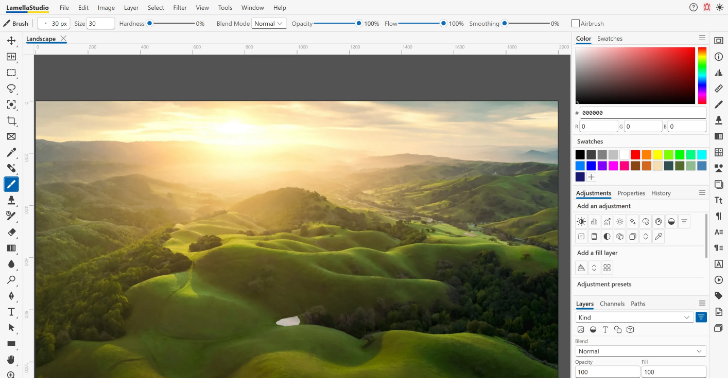Select the Object Selection tool
The height and width of the screenshot is (378, 728).
click(x=11, y=104)
